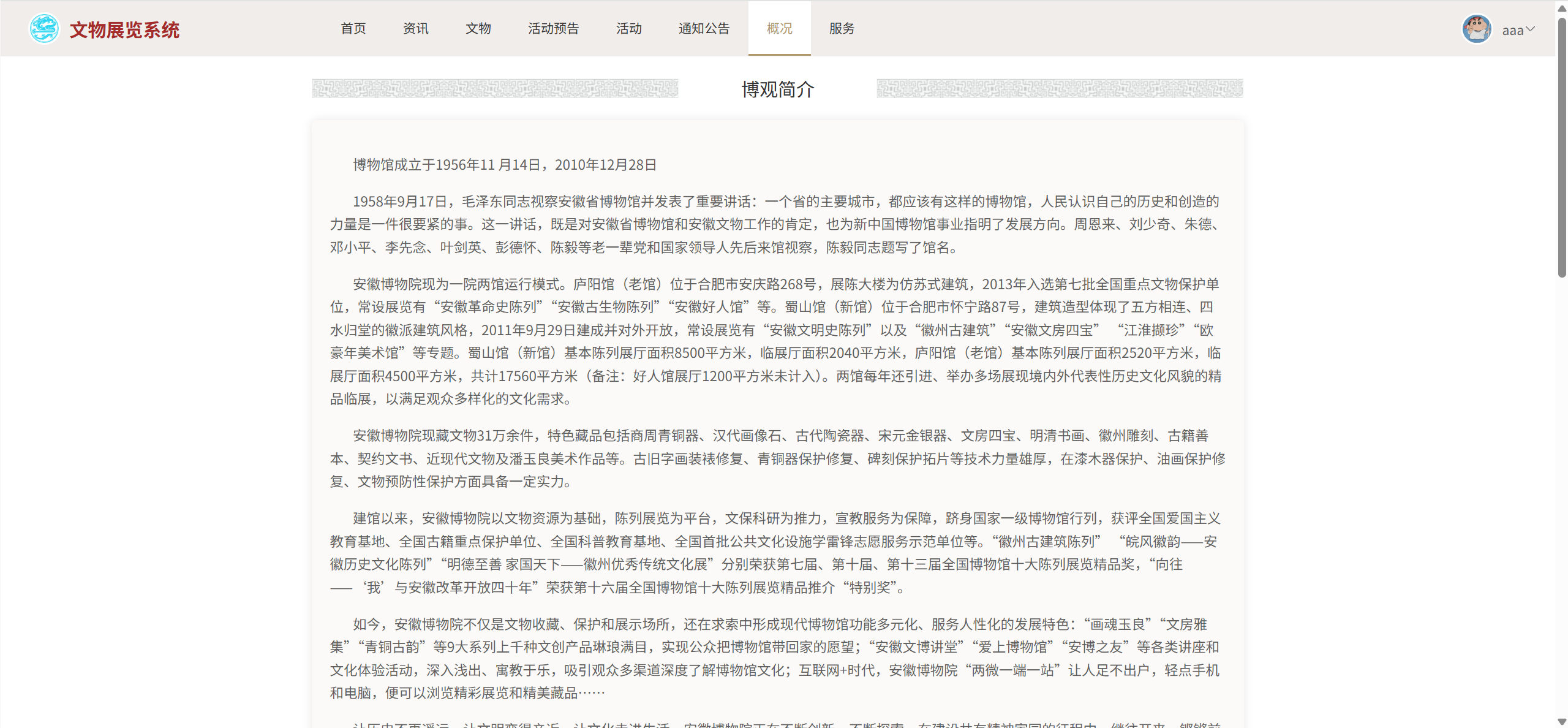Image resolution: width=1568 pixels, height=728 pixels.
Task: Open the aaa username menu
Action: 1512,30
